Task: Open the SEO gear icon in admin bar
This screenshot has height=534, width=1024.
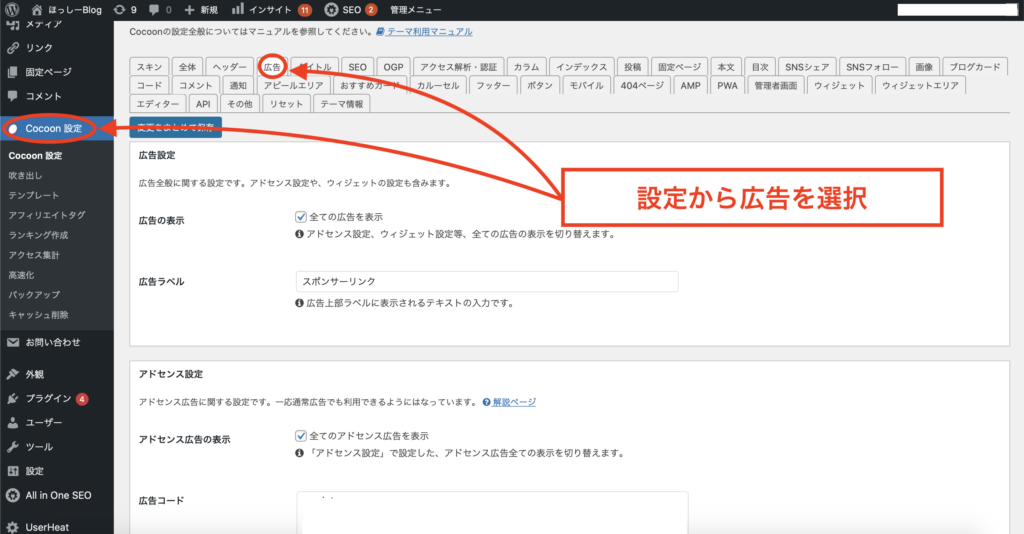Action: coord(331,10)
